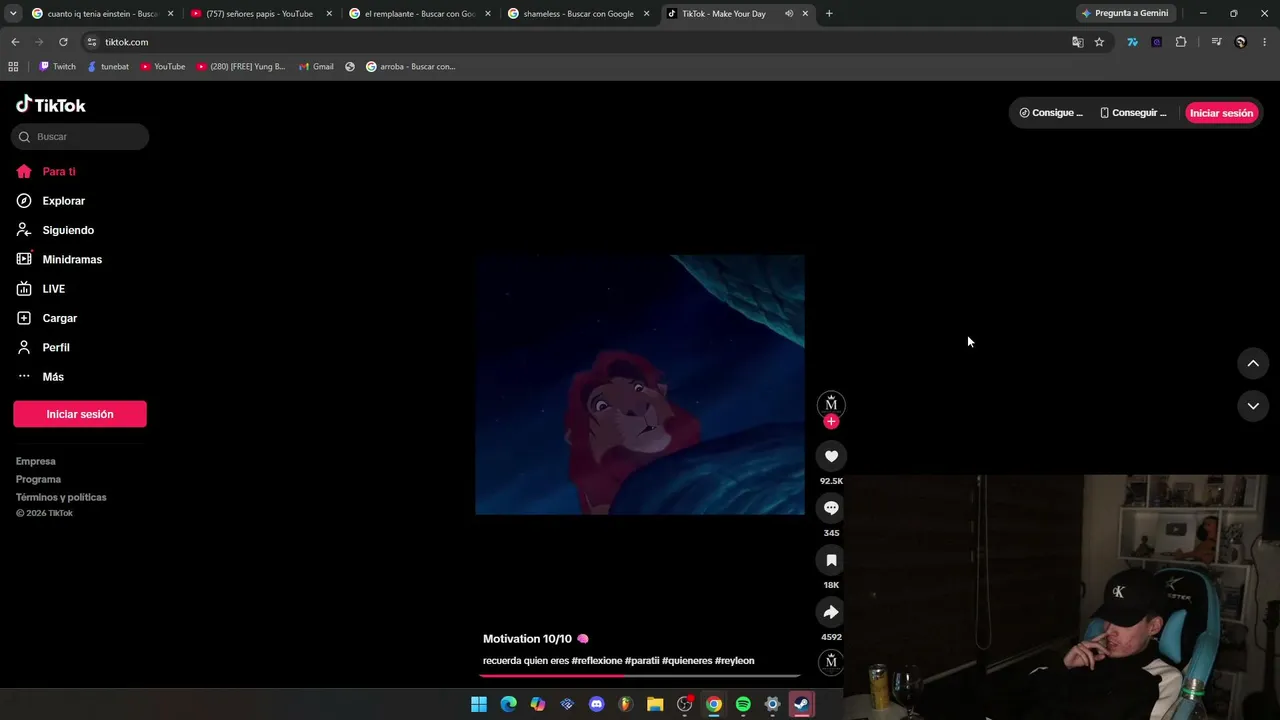Viewport: 1280px width, 720px height.
Task: Open the blue 7TV extension icon
Action: coord(1132,42)
